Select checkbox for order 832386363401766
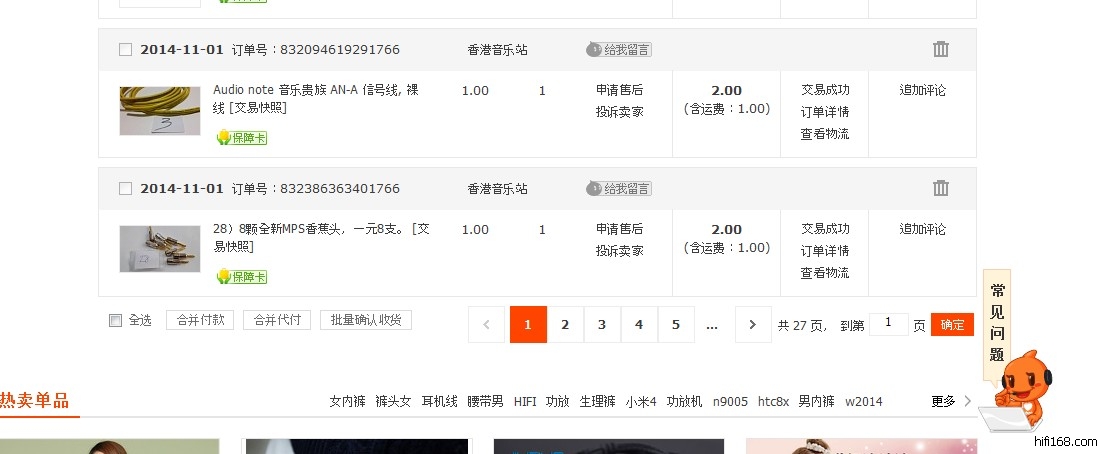 125,188
